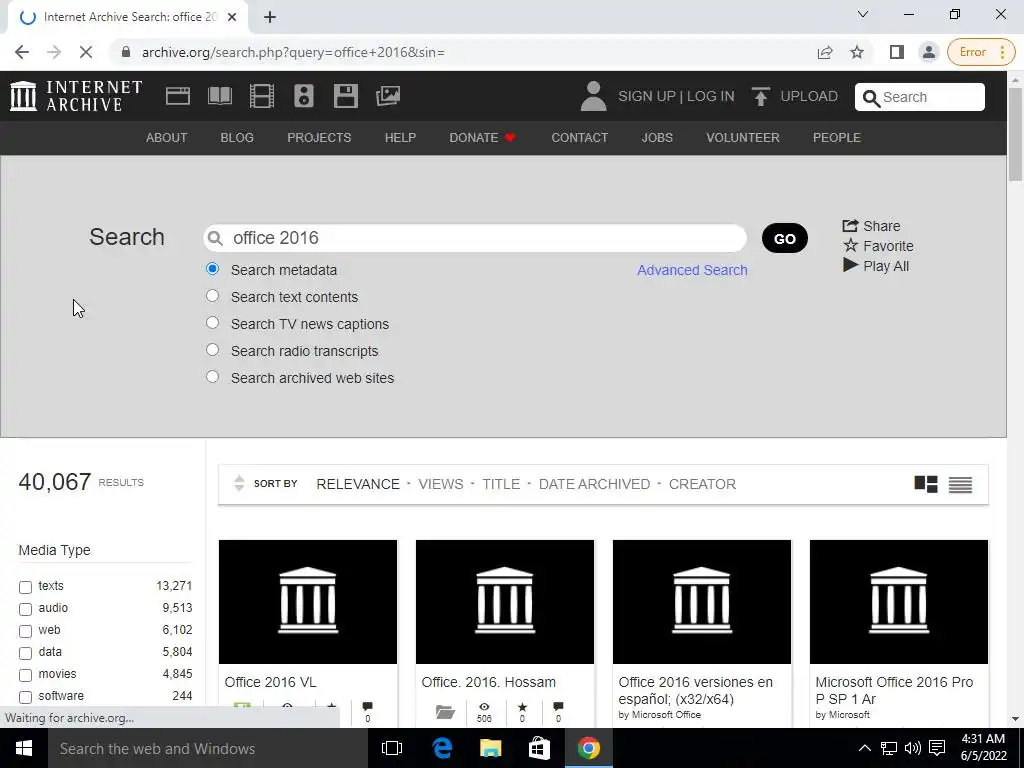The width and height of the screenshot is (1024, 768).
Task: Open the Texts book icon
Action: pyautogui.click(x=219, y=96)
